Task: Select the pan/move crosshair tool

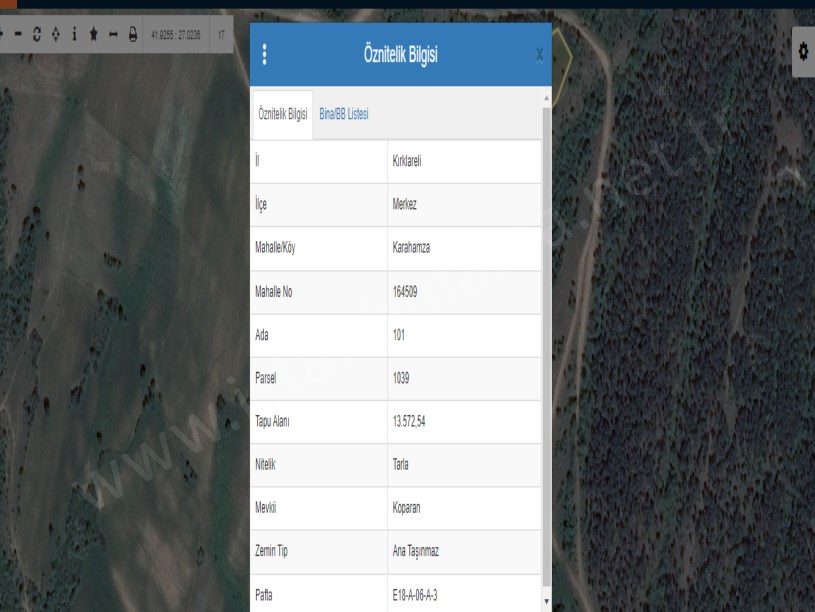Action: point(57,34)
